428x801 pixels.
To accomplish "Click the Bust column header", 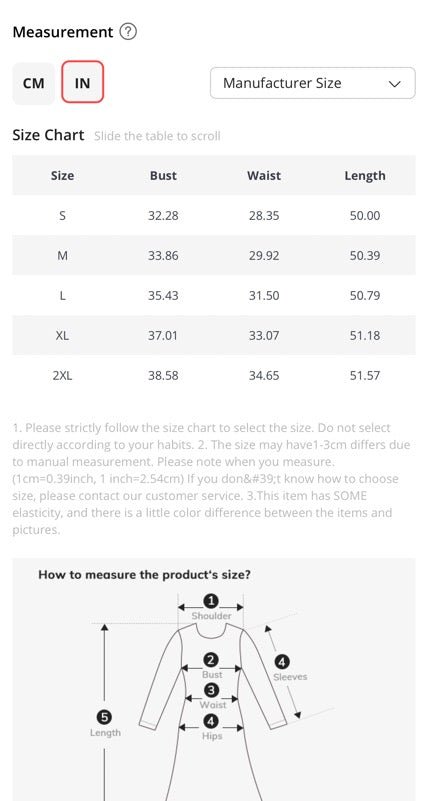I will point(163,176).
